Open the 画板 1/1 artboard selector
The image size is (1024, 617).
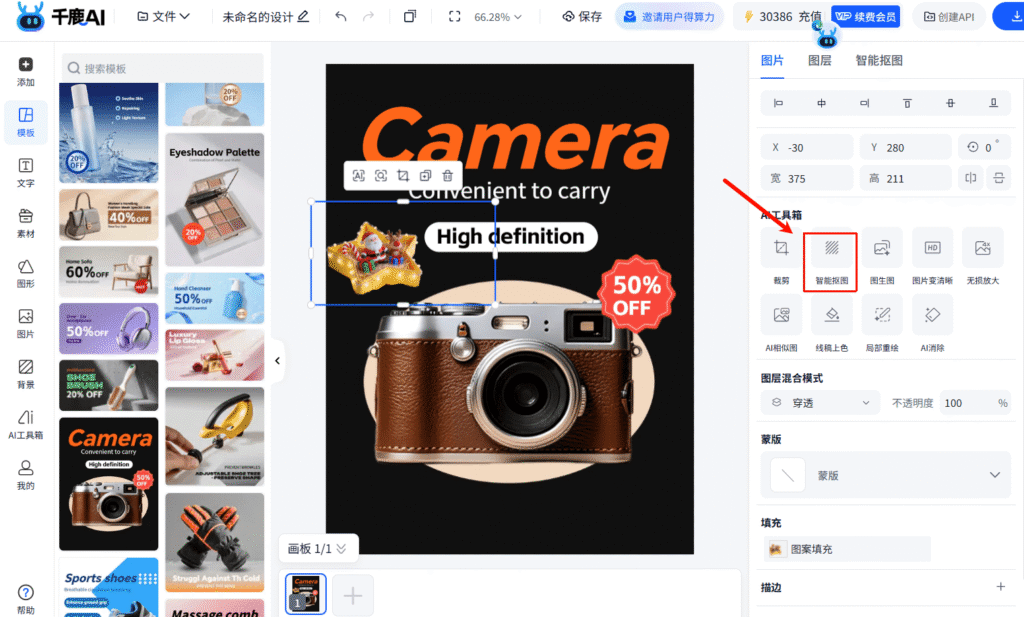[317, 548]
